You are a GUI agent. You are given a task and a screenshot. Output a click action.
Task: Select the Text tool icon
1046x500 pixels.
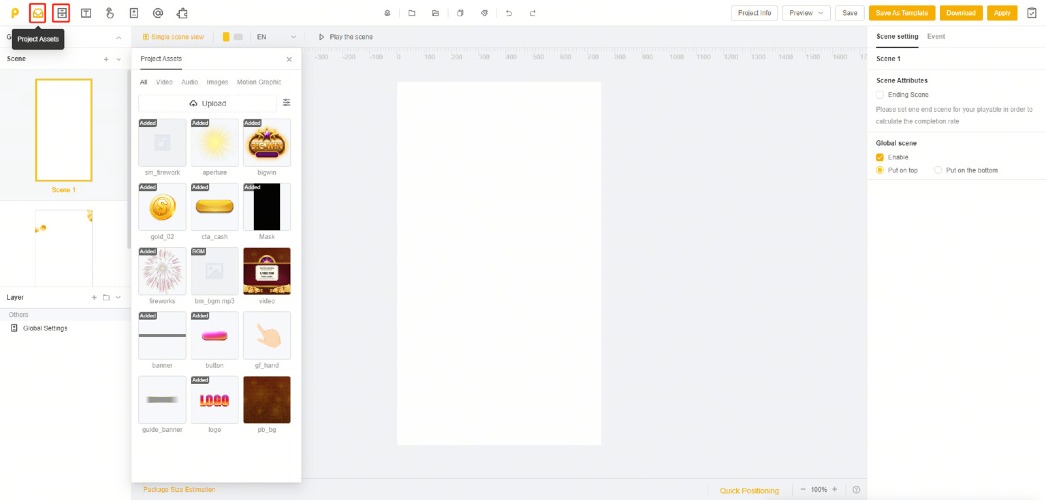[x=85, y=13]
